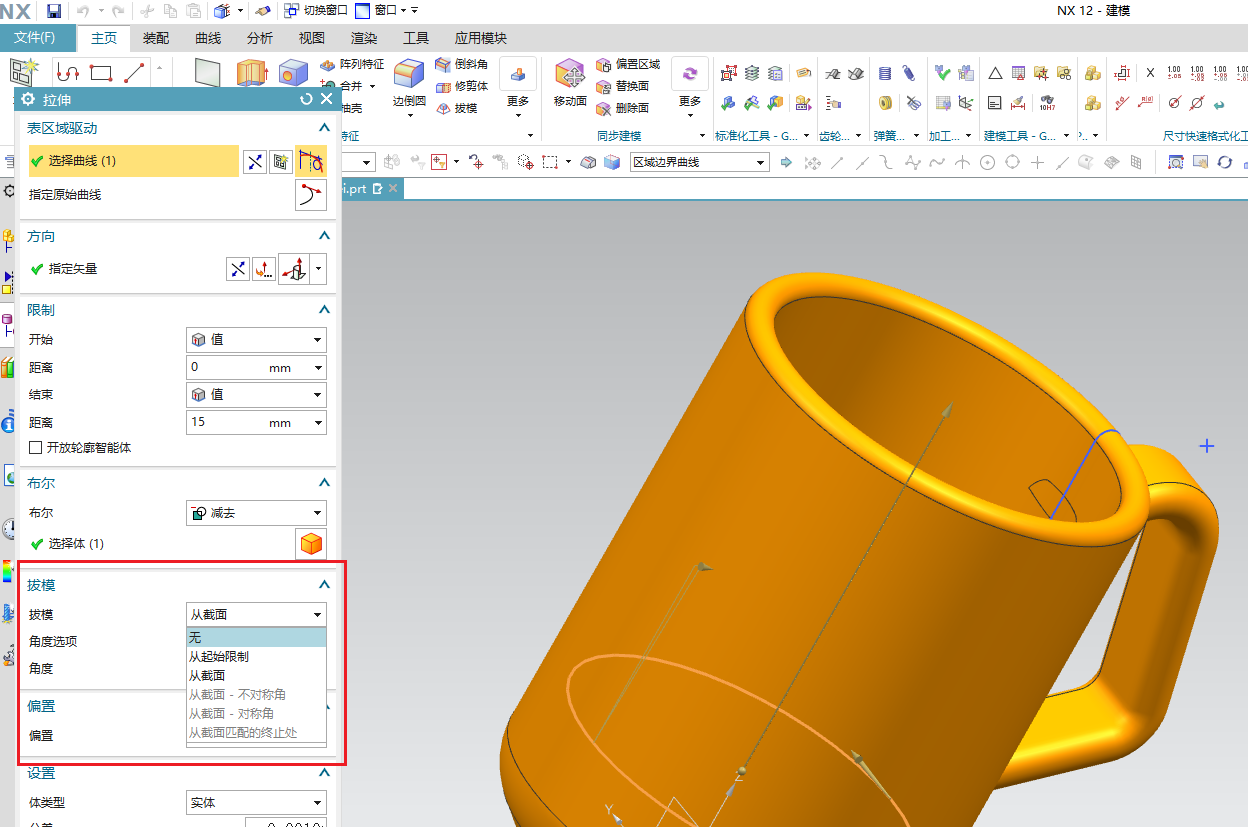Click the 窗口 window menu button

click(381, 11)
